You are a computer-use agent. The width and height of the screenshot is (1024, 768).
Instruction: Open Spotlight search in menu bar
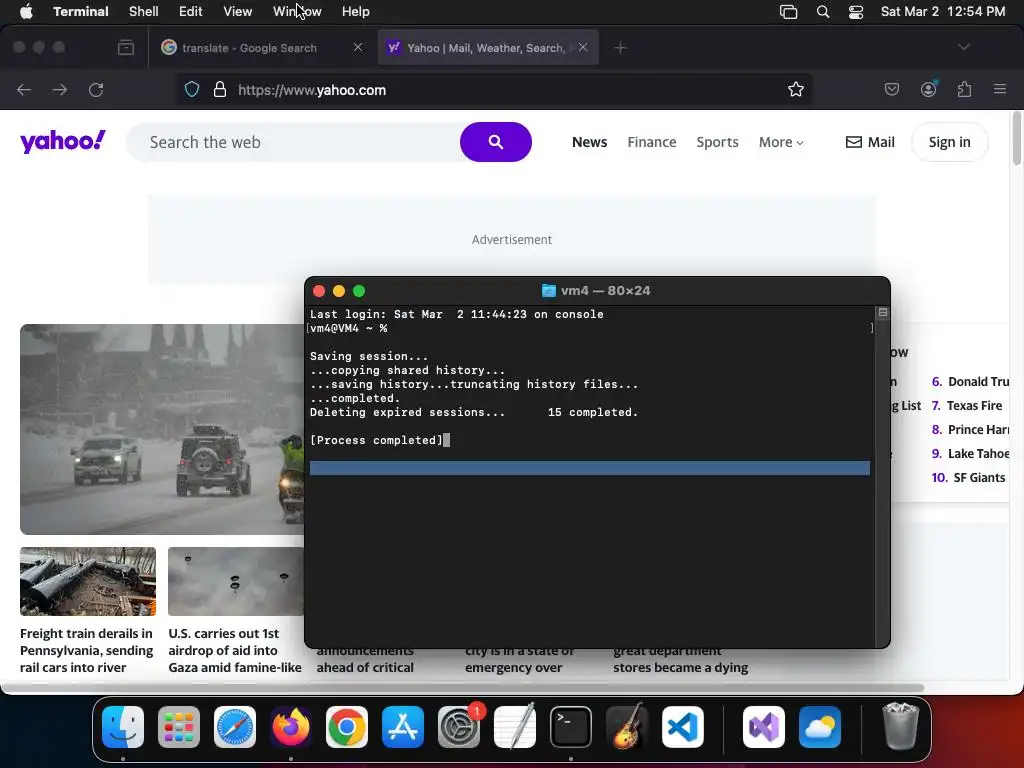(823, 12)
